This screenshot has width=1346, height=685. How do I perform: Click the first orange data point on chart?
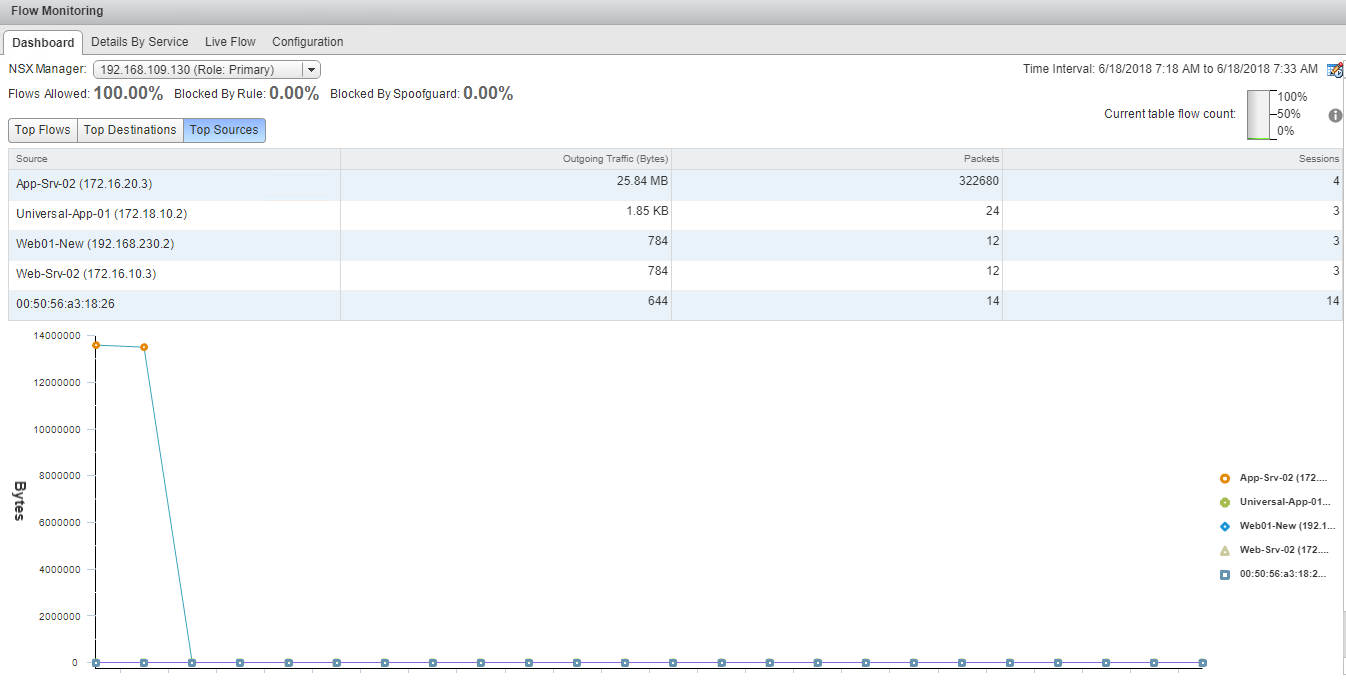tap(96, 345)
